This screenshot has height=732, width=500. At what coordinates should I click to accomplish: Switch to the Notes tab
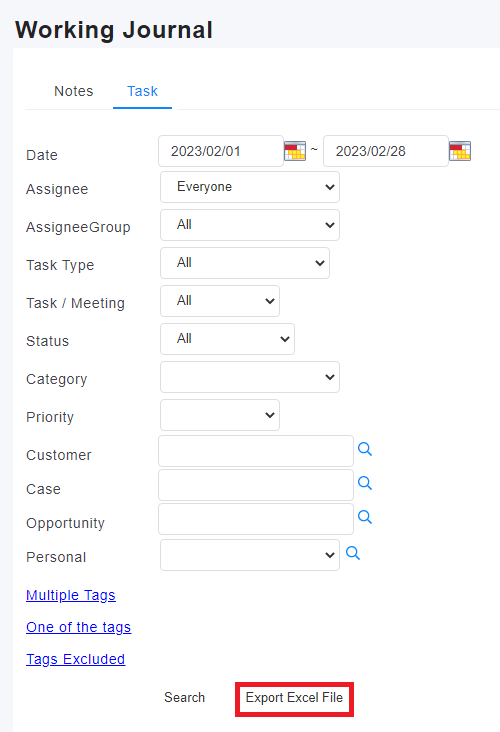(x=74, y=91)
